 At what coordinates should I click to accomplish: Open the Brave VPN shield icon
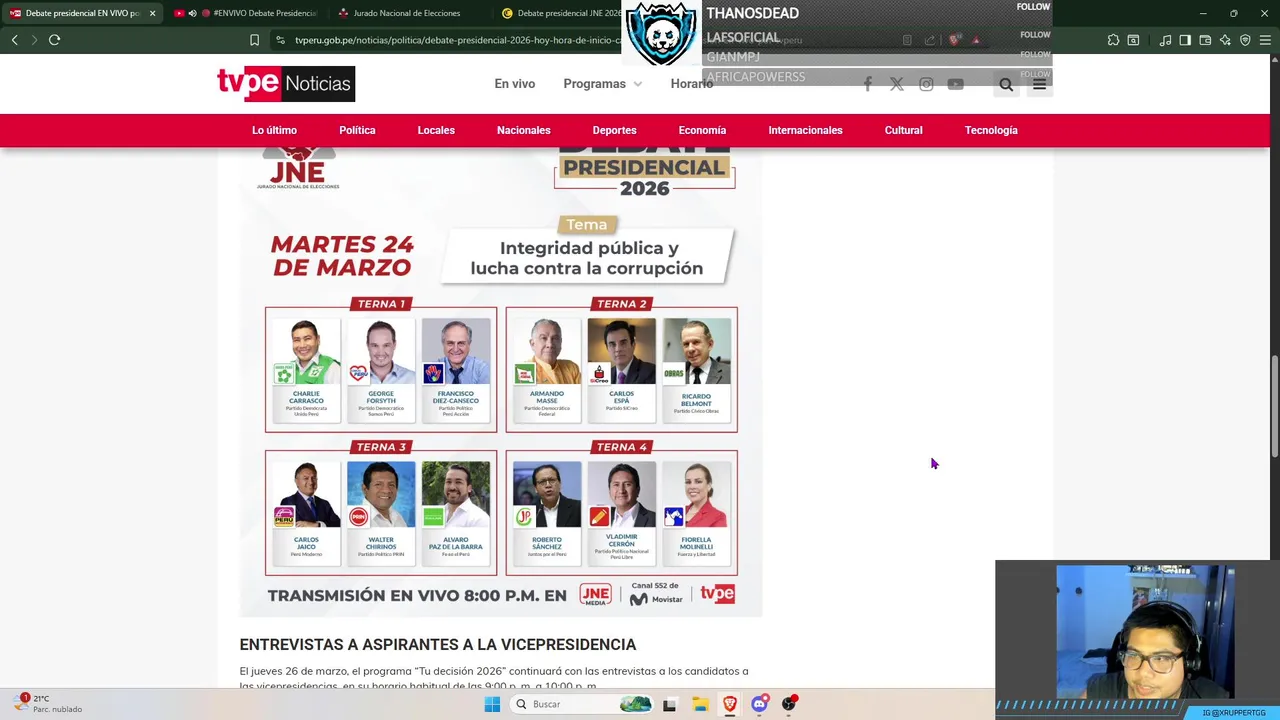1245,40
